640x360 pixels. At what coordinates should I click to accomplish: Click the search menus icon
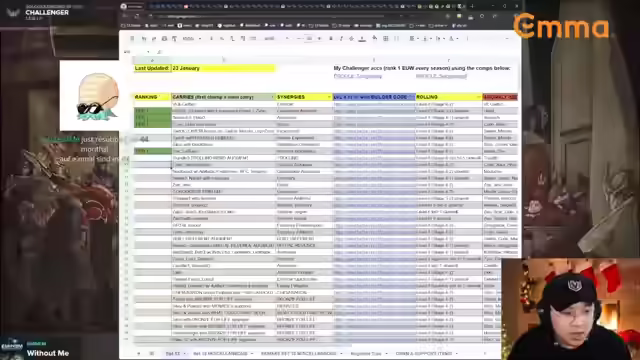pyautogui.click(x=132, y=39)
